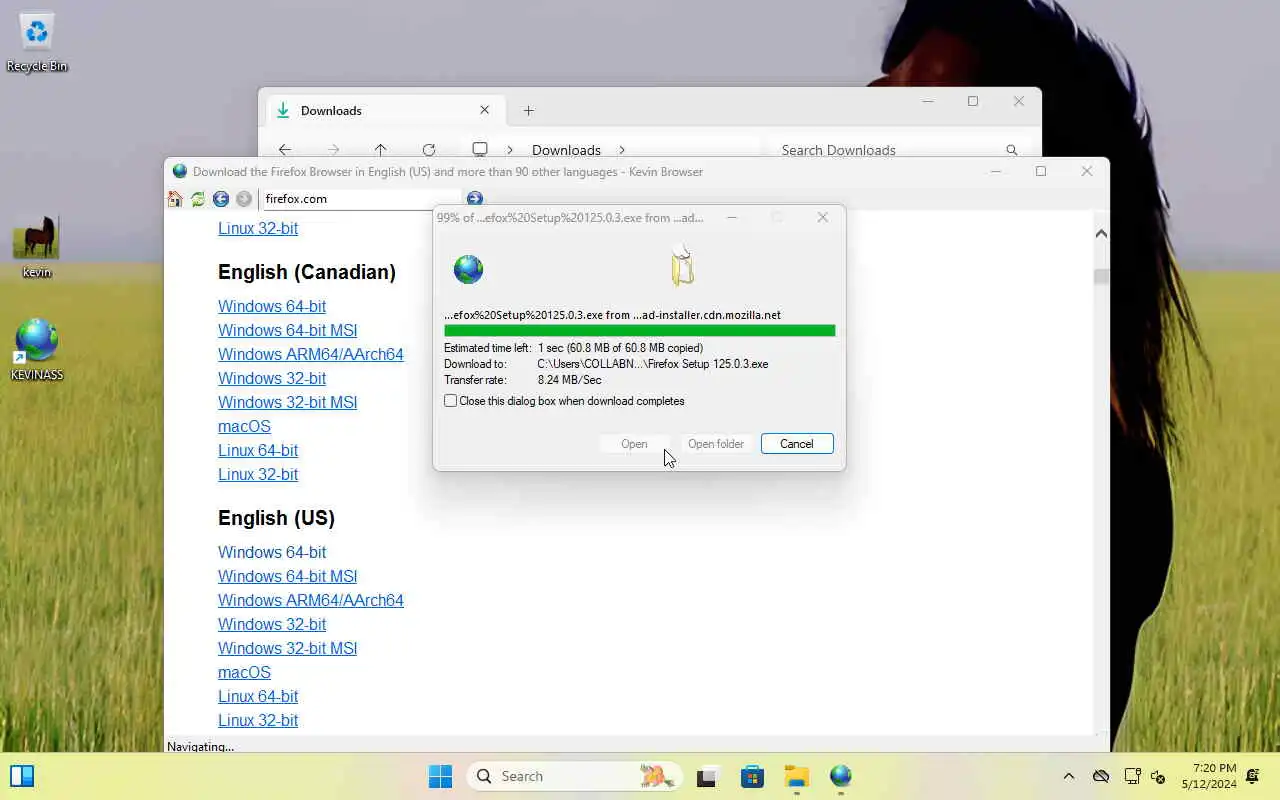Click File Explorer's back arrow
This screenshot has width=1280, height=800.
point(285,150)
